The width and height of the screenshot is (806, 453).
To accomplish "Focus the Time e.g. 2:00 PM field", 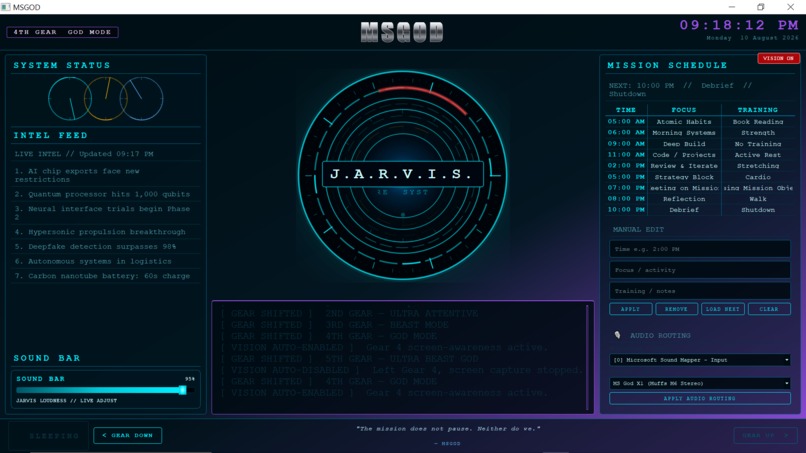I will point(700,249).
